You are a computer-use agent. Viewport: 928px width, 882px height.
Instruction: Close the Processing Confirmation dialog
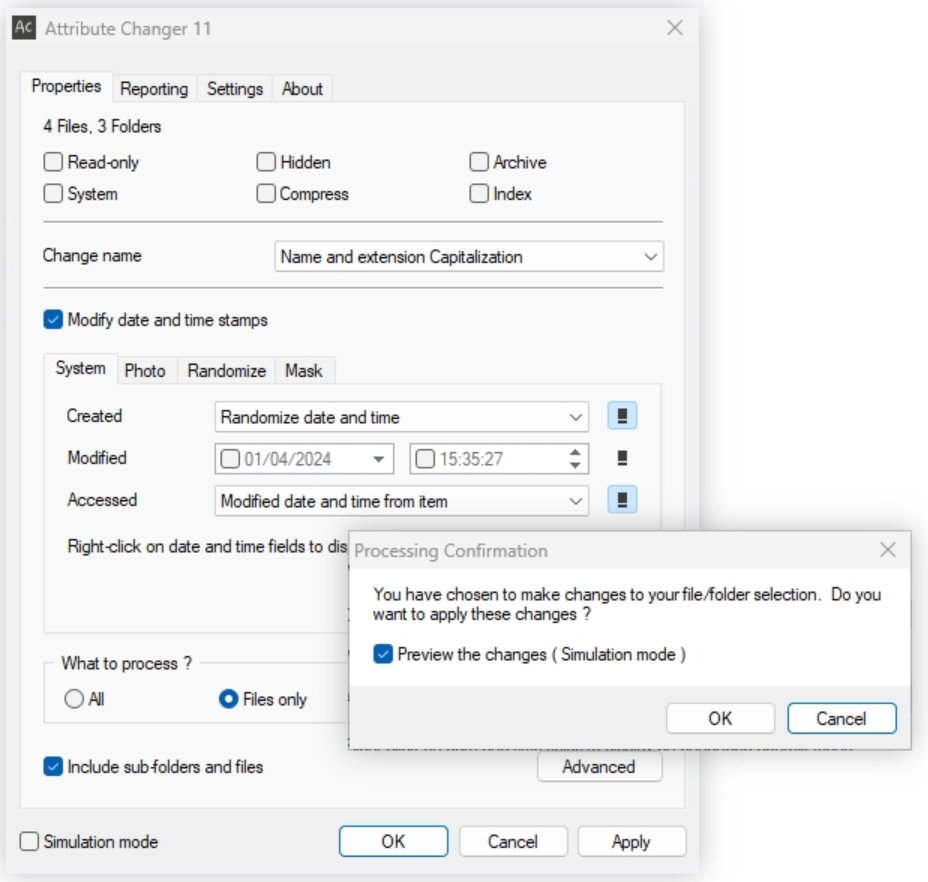coord(887,550)
